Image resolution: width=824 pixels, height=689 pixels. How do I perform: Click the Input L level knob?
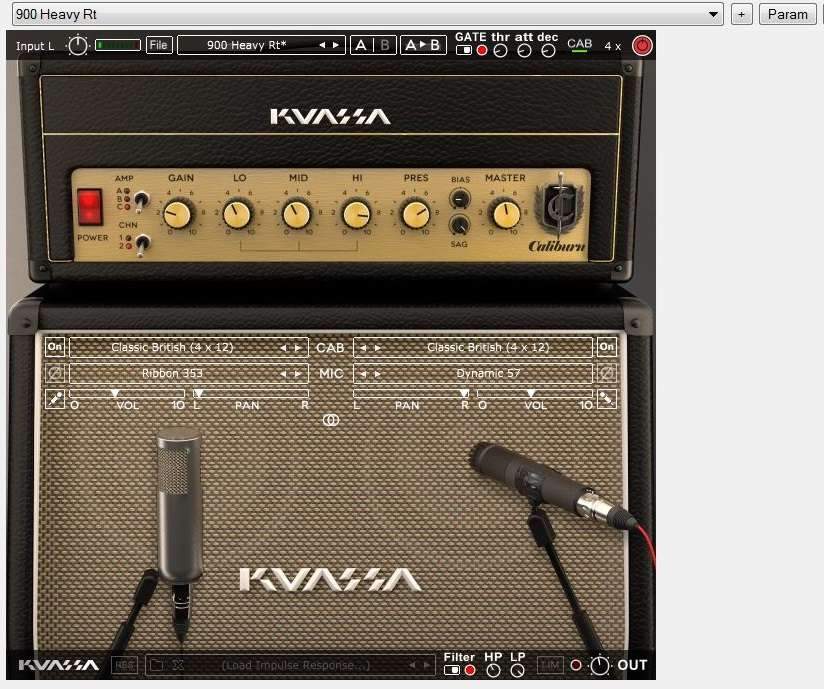tap(78, 45)
